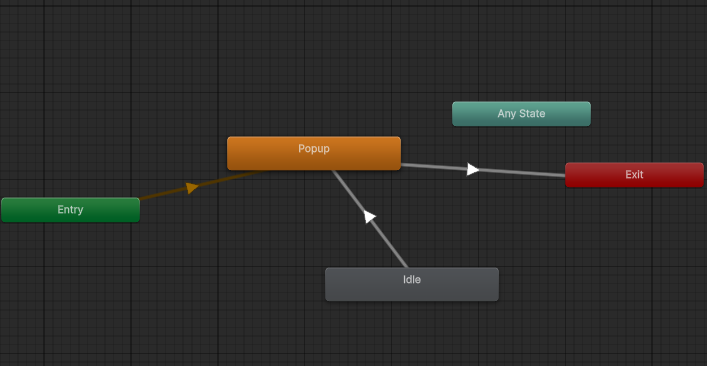Select the red Exit node
Viewport: 707px width, 366px height.
tap(634, 175)
